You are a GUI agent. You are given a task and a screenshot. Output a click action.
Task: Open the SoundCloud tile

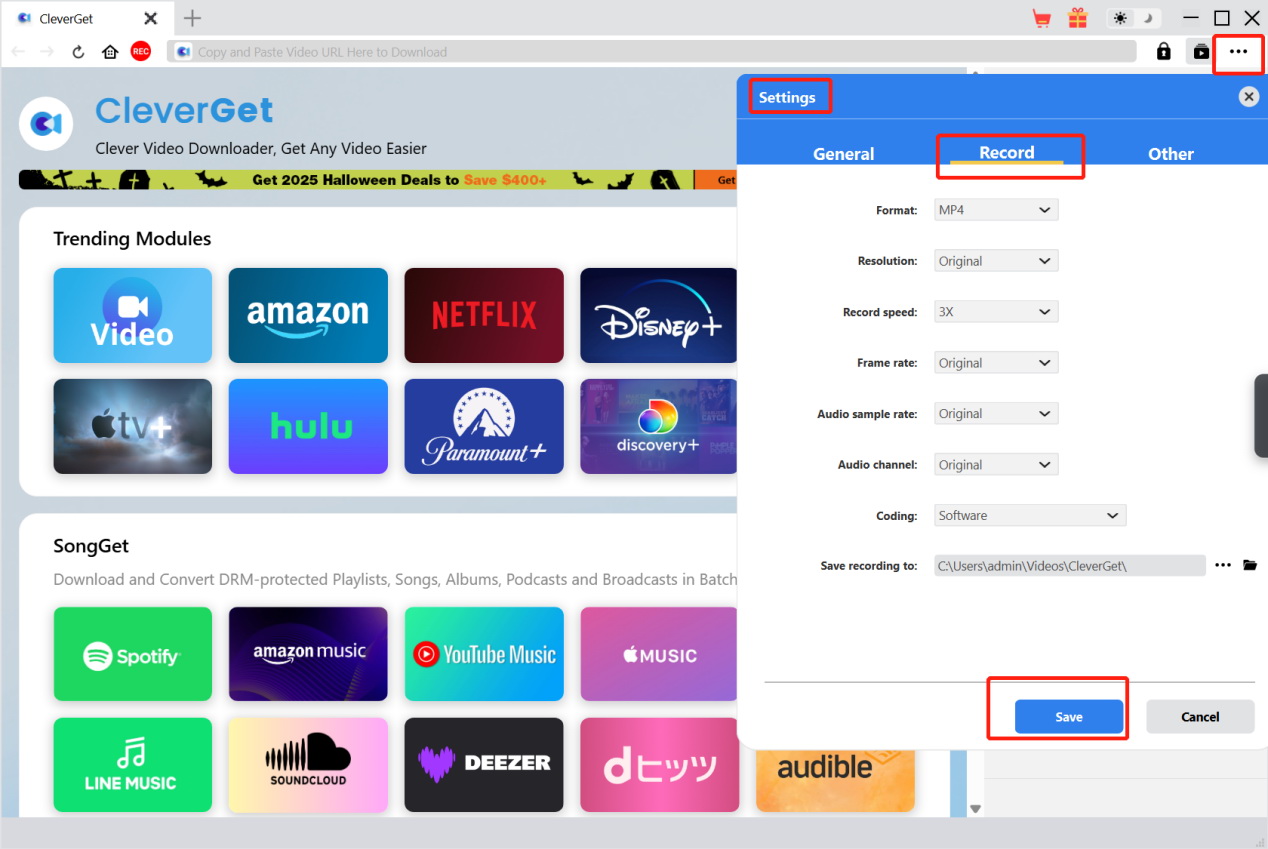(308, 764)
